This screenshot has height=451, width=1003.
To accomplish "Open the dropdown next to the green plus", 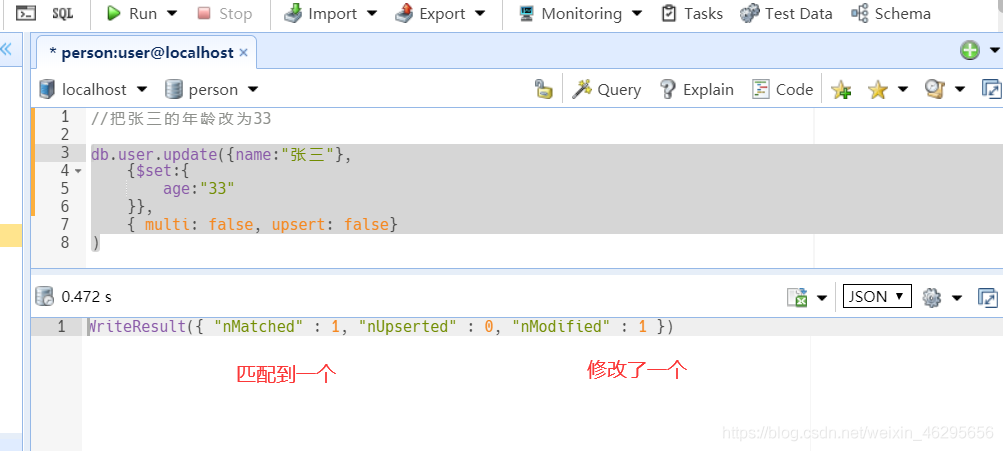I will point(995,51).
